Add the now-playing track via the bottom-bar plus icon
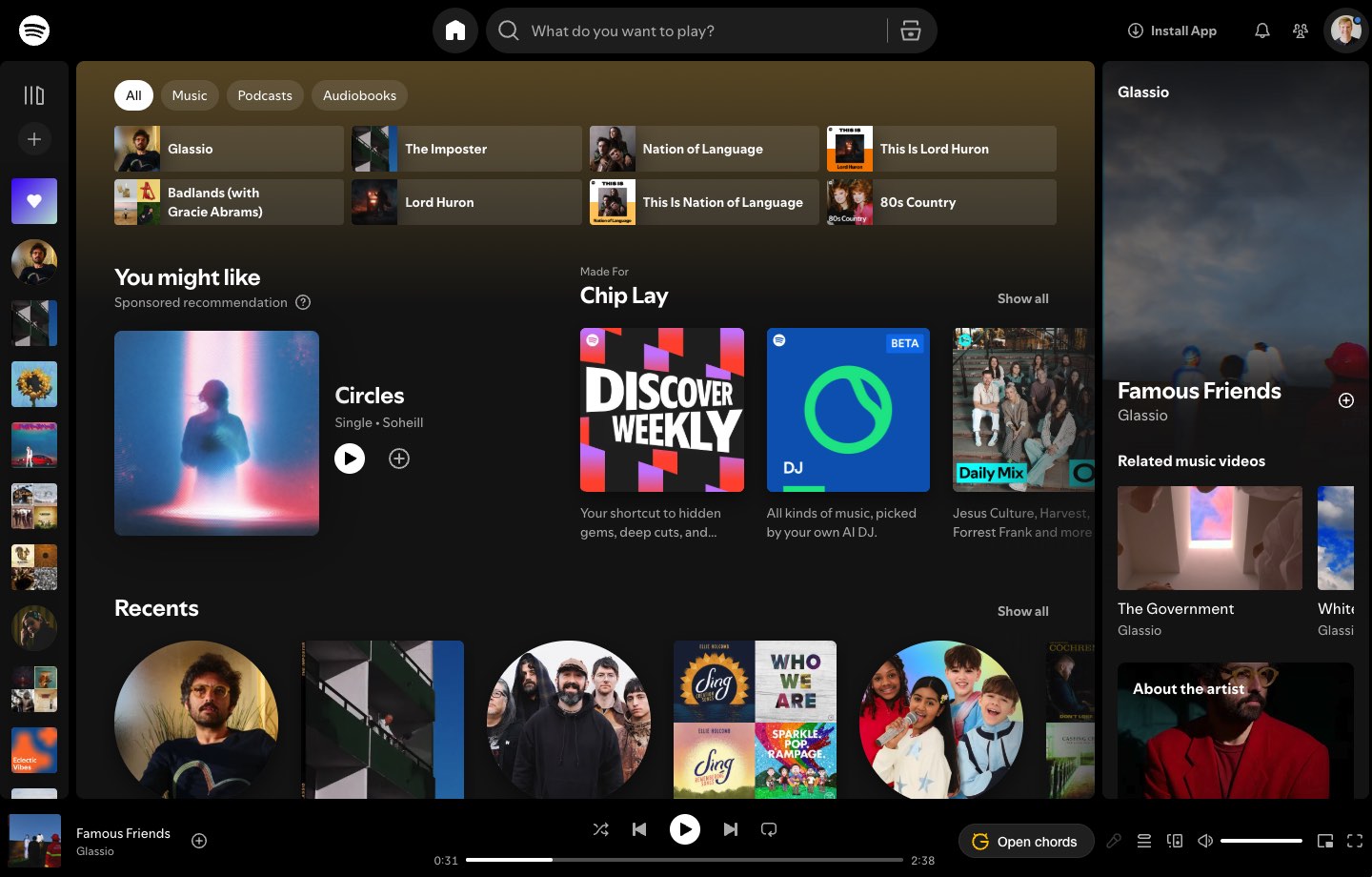The image size is (1372, 877). coord(199,841)
